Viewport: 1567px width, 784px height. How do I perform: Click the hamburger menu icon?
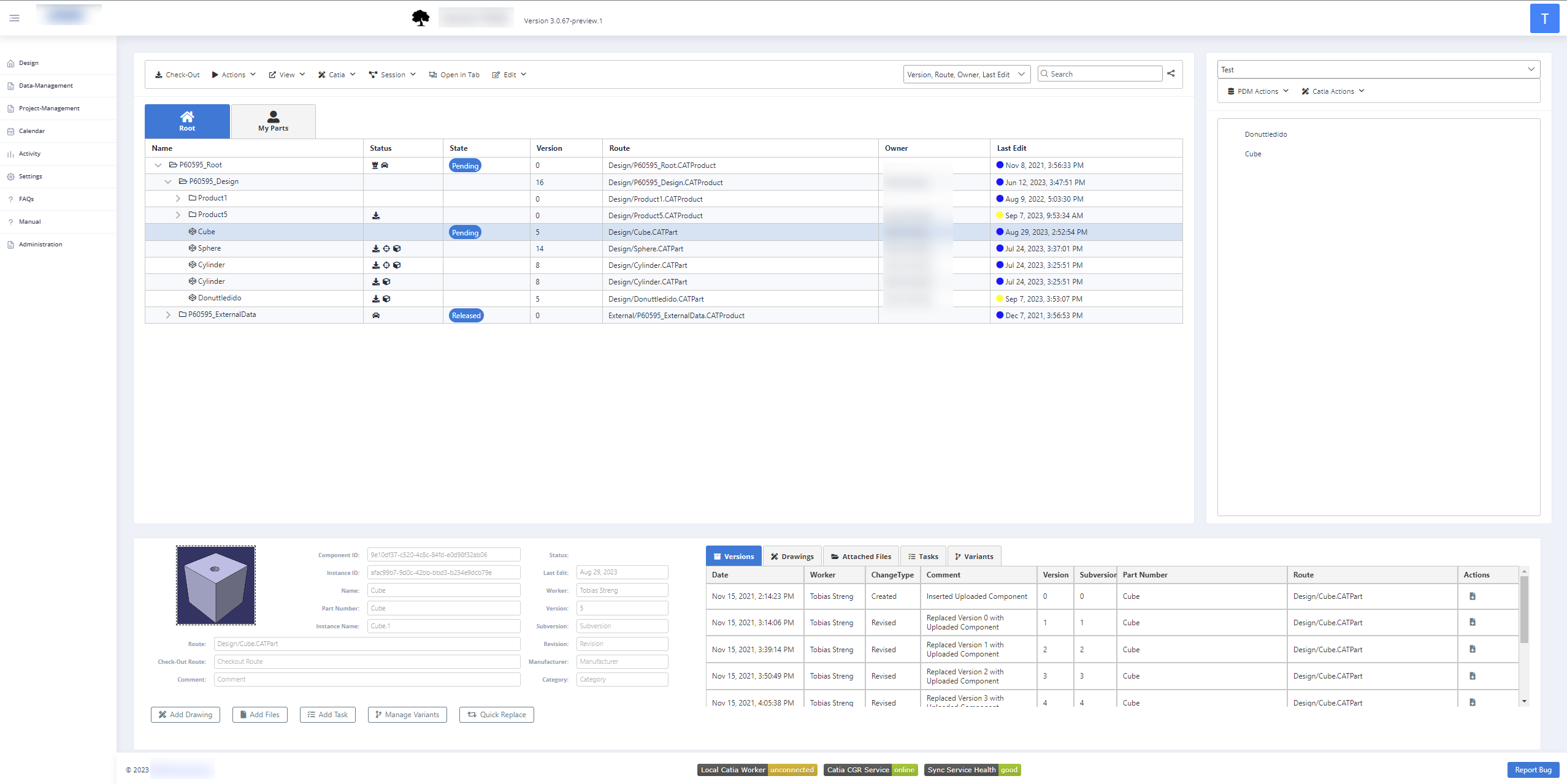pyautogui.click(x=15, y=18)
